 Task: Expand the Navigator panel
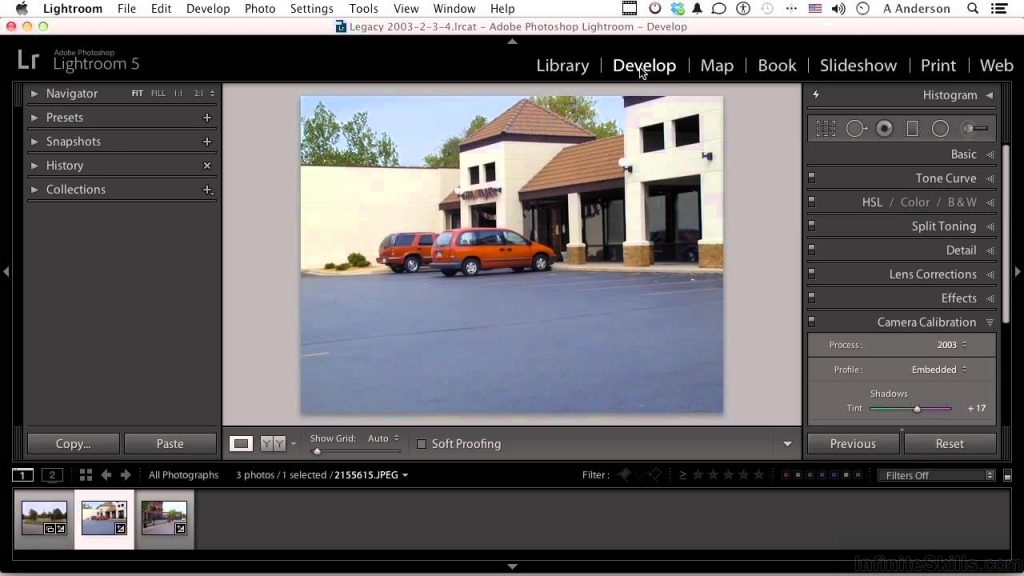34,93
